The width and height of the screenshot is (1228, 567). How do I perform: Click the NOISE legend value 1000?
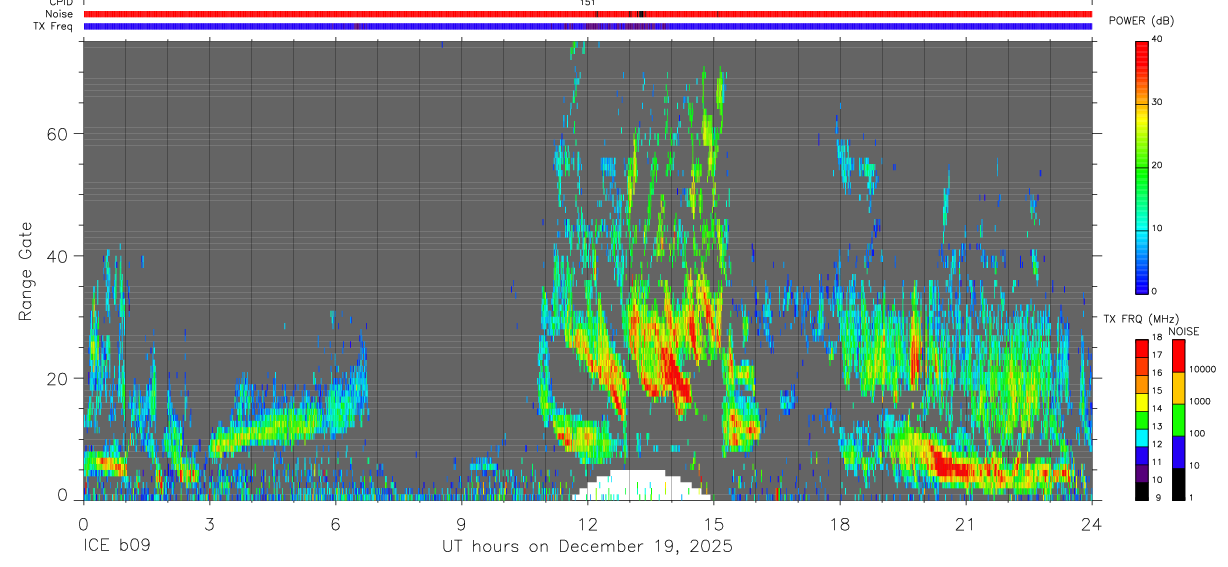tap(1199, 401)
